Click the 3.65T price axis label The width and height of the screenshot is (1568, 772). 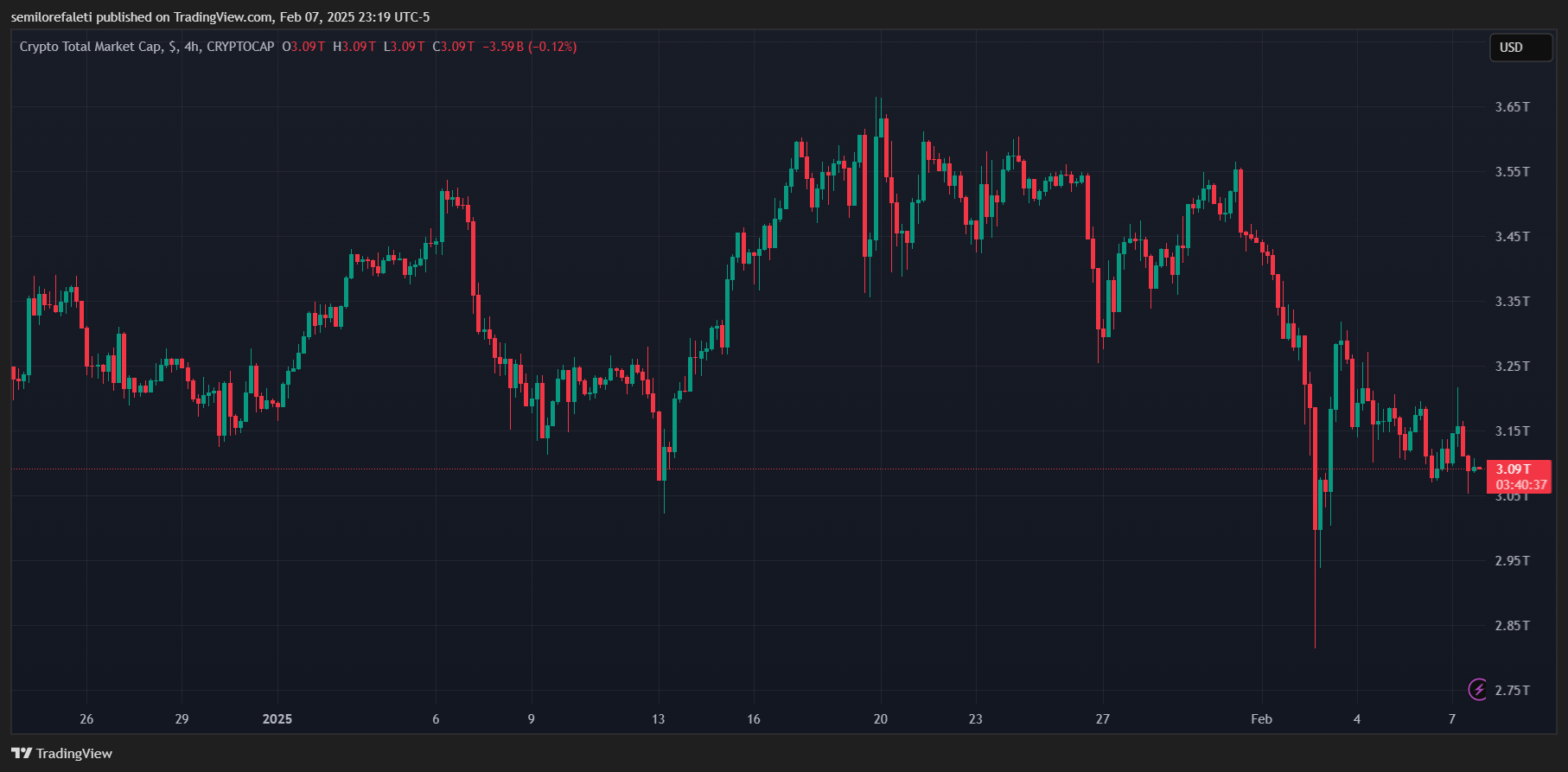[x=1512, y=107]
